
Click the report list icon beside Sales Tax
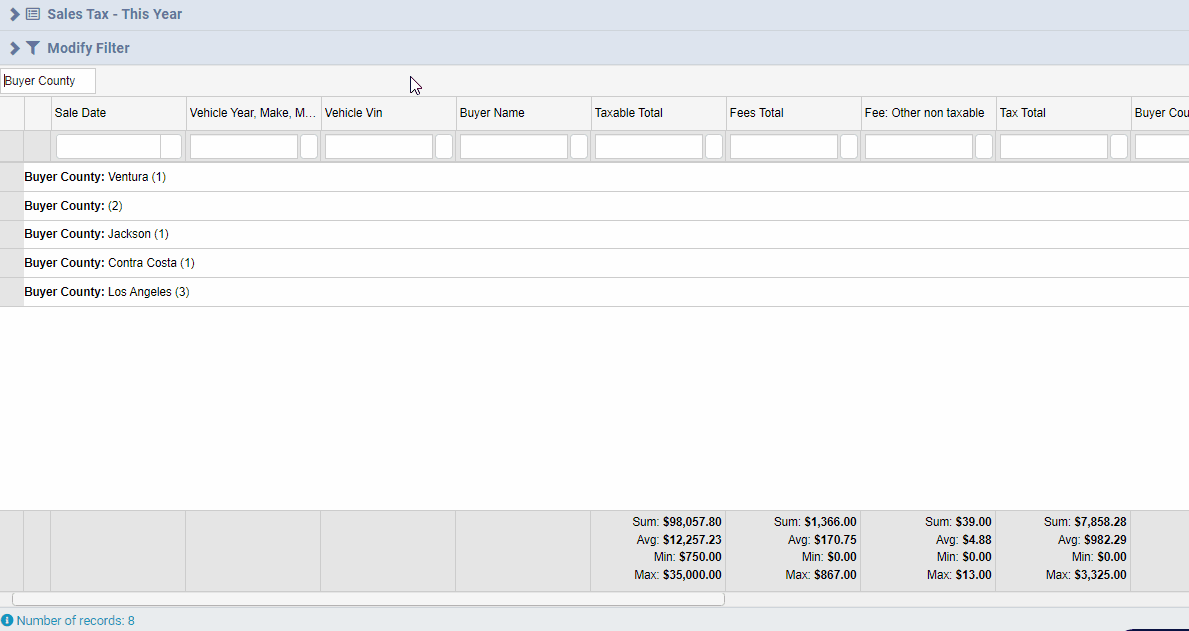point(33,15)
